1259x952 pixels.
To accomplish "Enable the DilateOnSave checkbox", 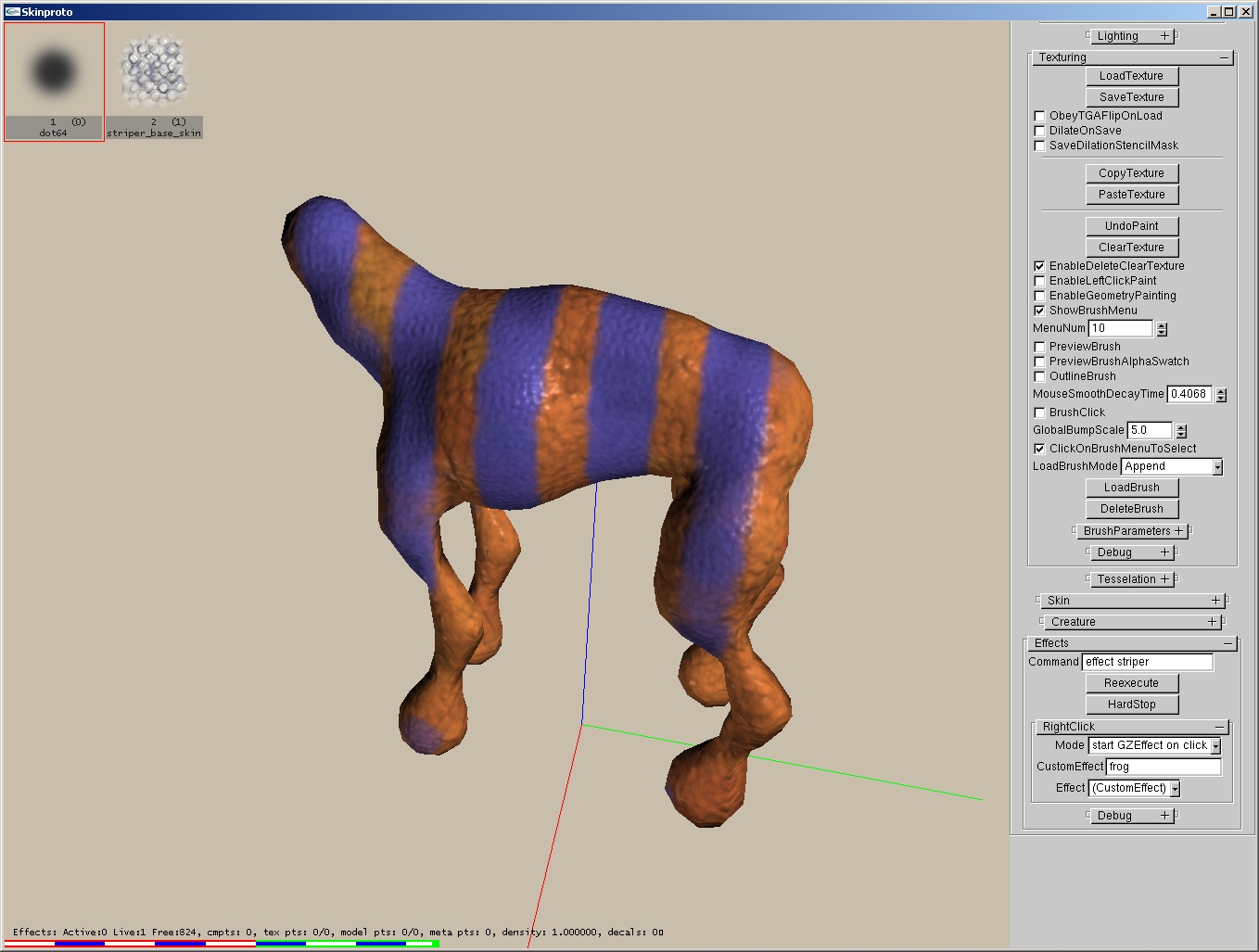I will 1039,131.
